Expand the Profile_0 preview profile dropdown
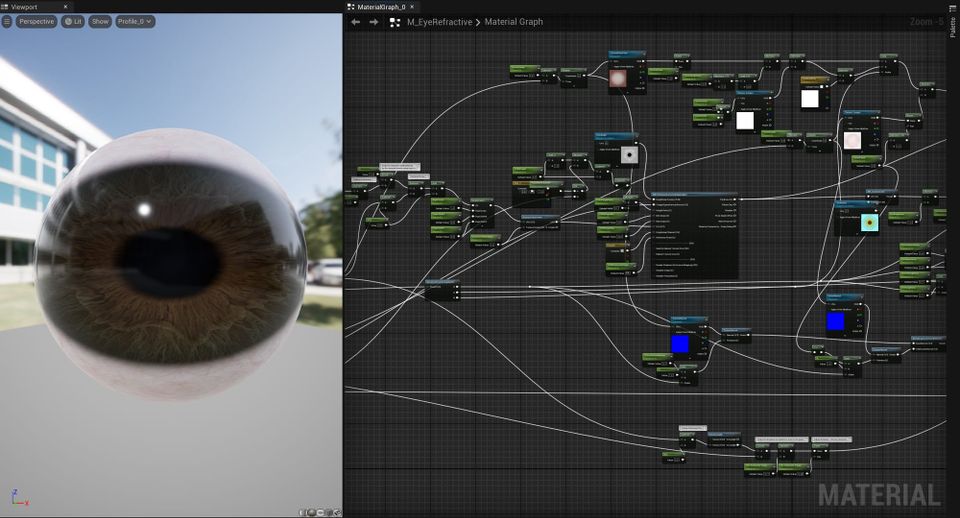960x518 pixels. click(x=135, y=21)
